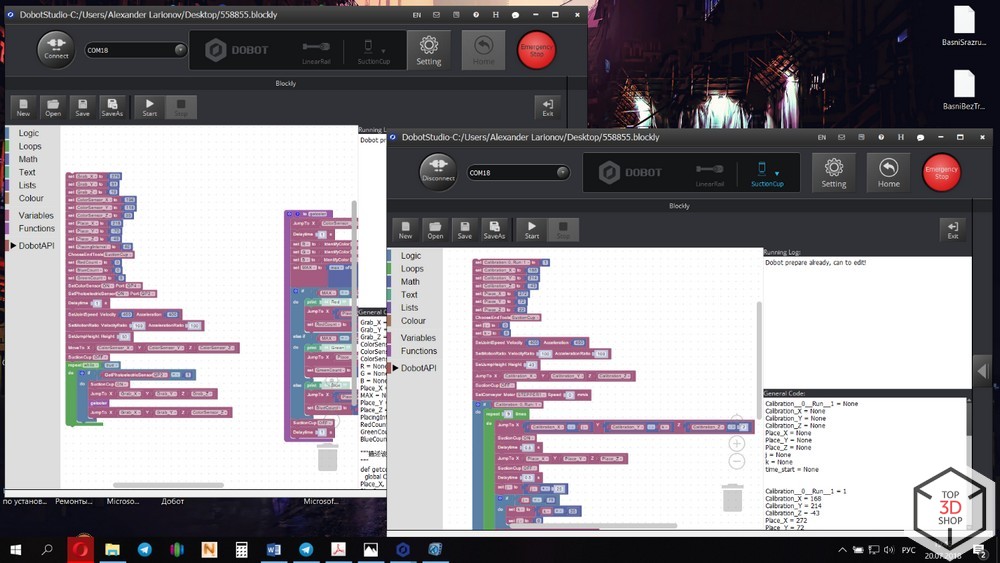This screenshot has height=563, width=1000.
Task: Select Lists category in back window
Action: 27,185
